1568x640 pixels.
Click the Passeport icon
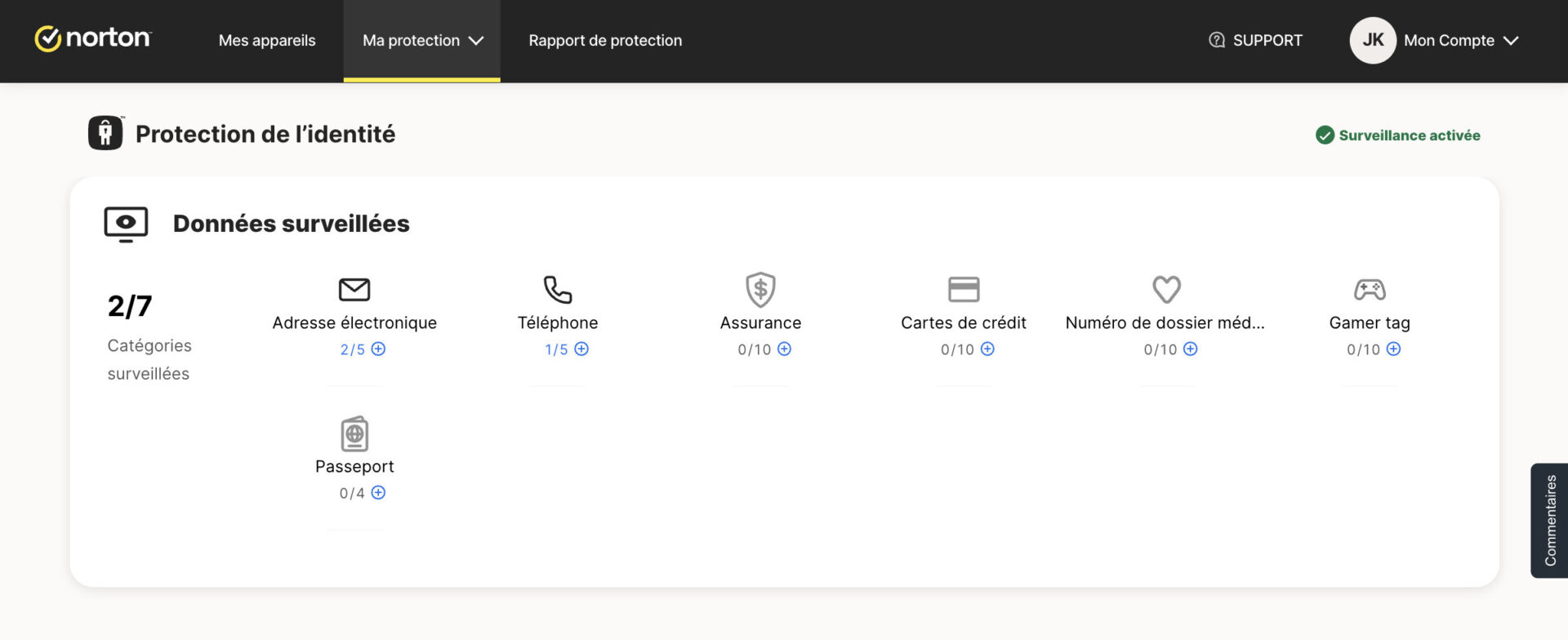354,433
